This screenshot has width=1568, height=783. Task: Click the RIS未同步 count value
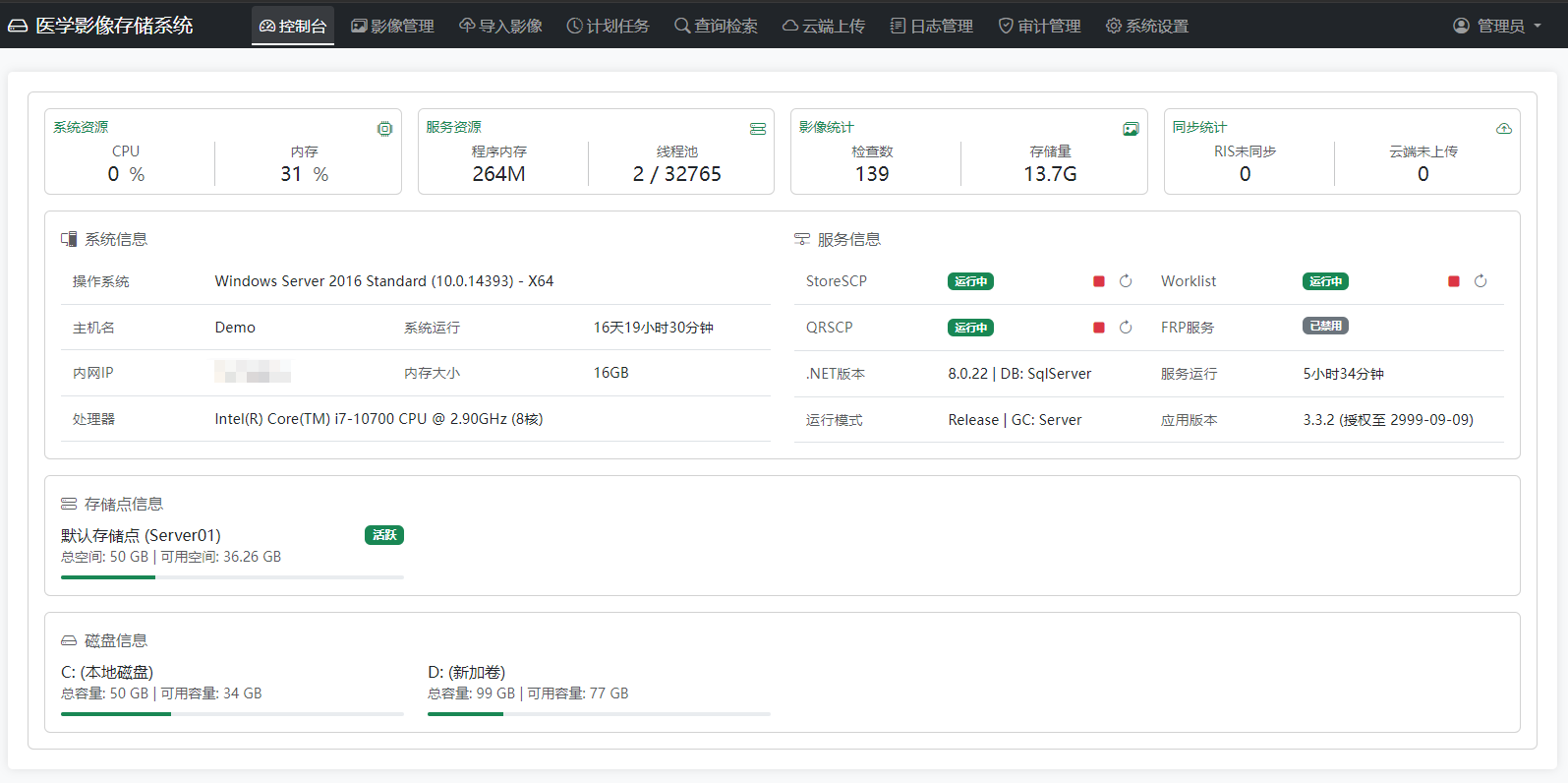pyautogui.click(x=1245, y=174)
